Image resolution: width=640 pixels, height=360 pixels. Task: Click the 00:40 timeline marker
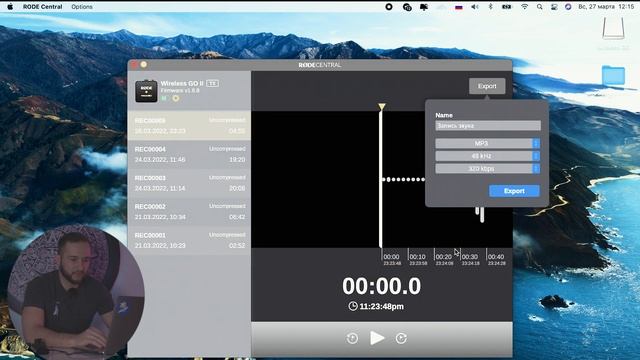(496, 257)
